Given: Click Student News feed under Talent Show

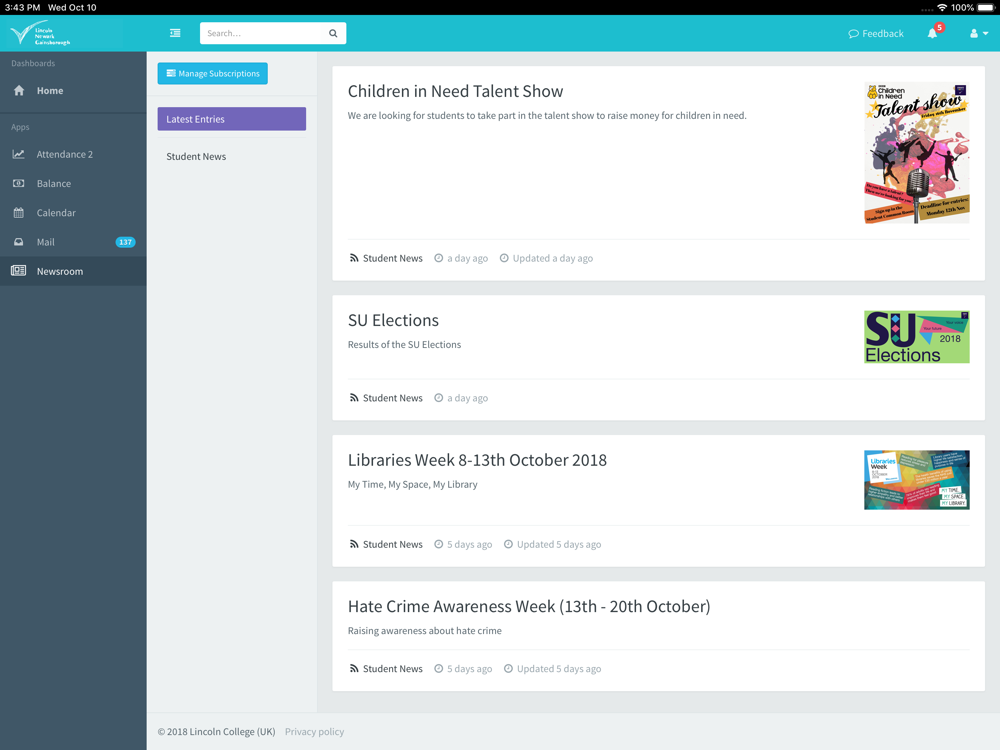Looking at the screenshot, I should [392, 258].
